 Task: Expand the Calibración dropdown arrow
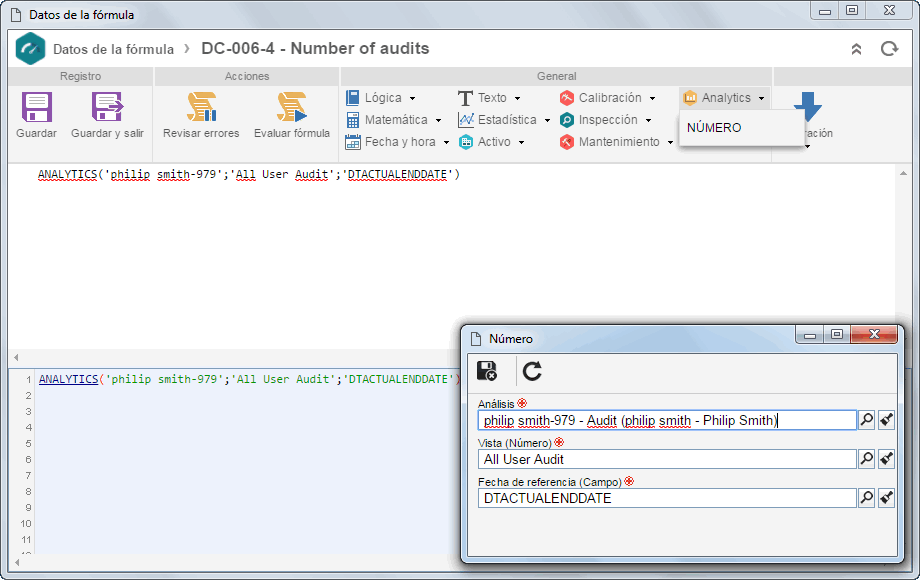652,99
